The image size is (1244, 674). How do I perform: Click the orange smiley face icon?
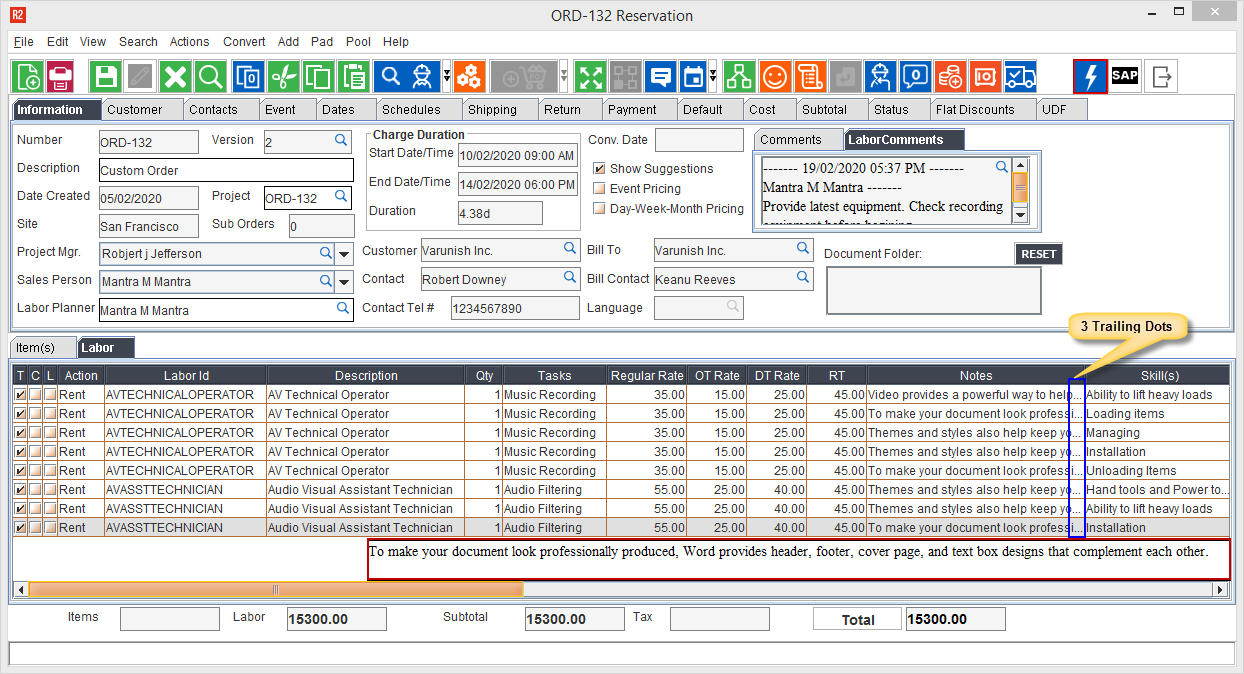click(x=775, y=77)
